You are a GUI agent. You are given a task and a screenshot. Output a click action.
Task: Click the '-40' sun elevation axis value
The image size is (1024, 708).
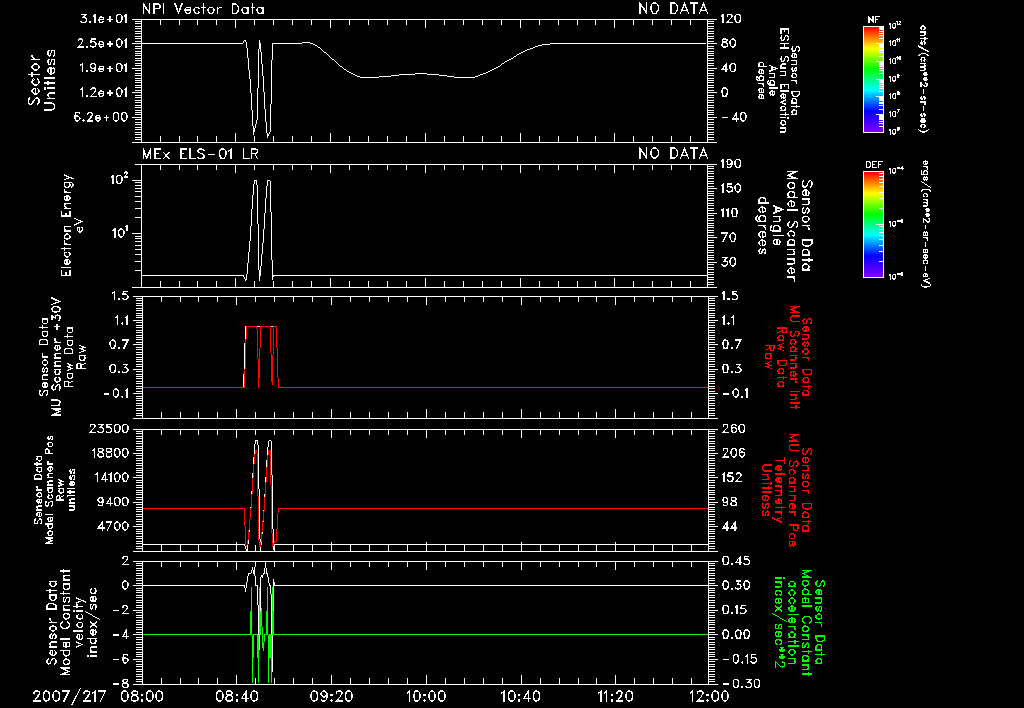tap(734, 118)
